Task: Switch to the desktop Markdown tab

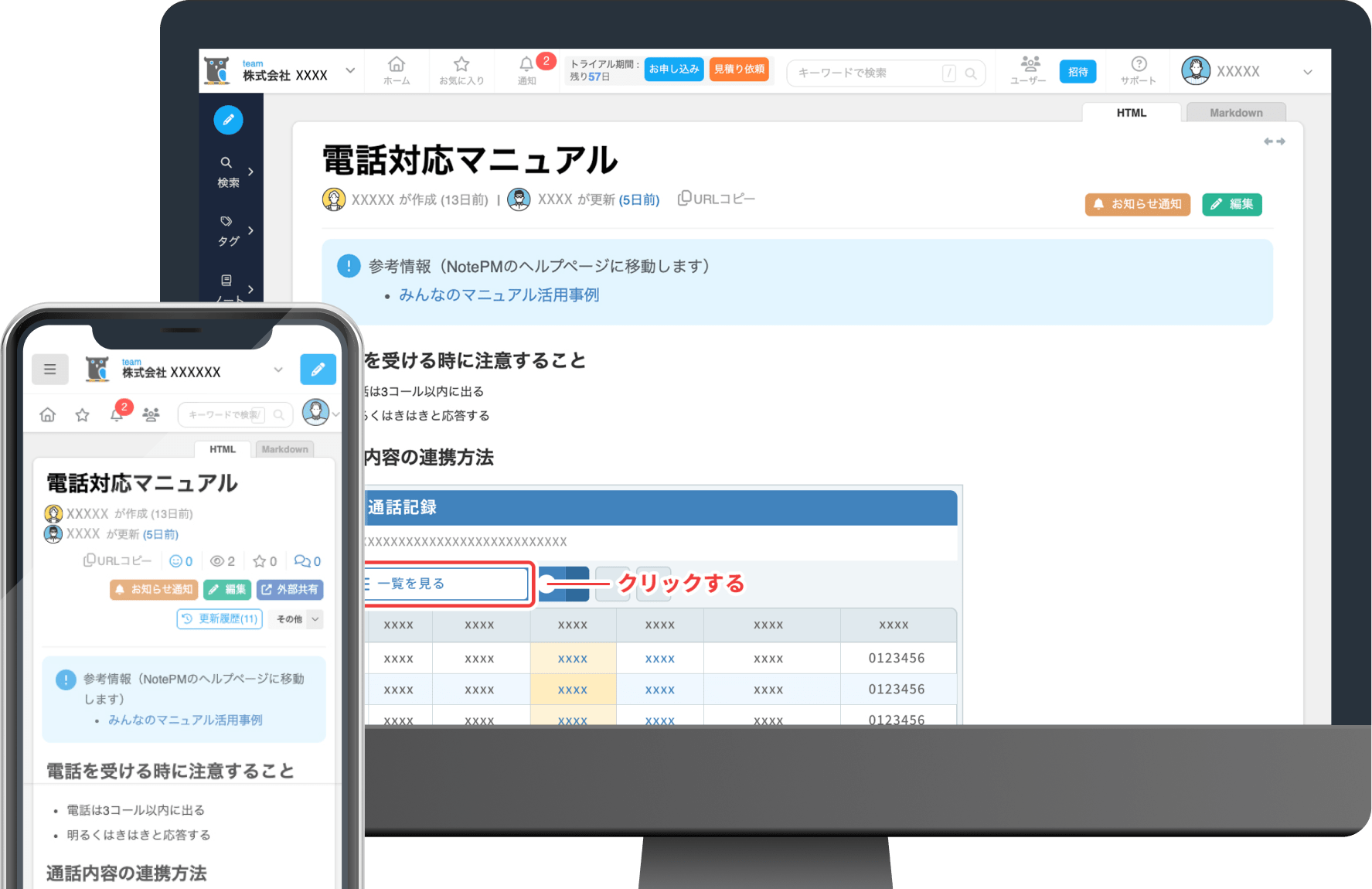Action: (1236, 113)
